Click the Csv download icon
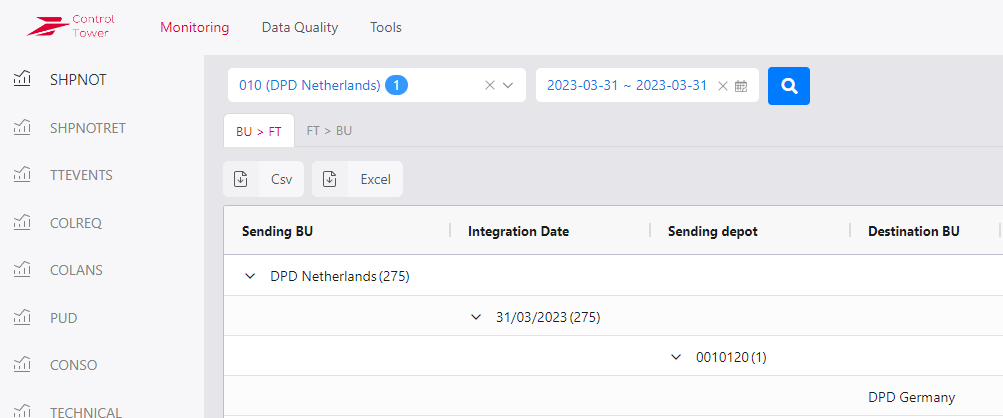The height and width of the screenshot is (418, 1003). click(241, 180)
